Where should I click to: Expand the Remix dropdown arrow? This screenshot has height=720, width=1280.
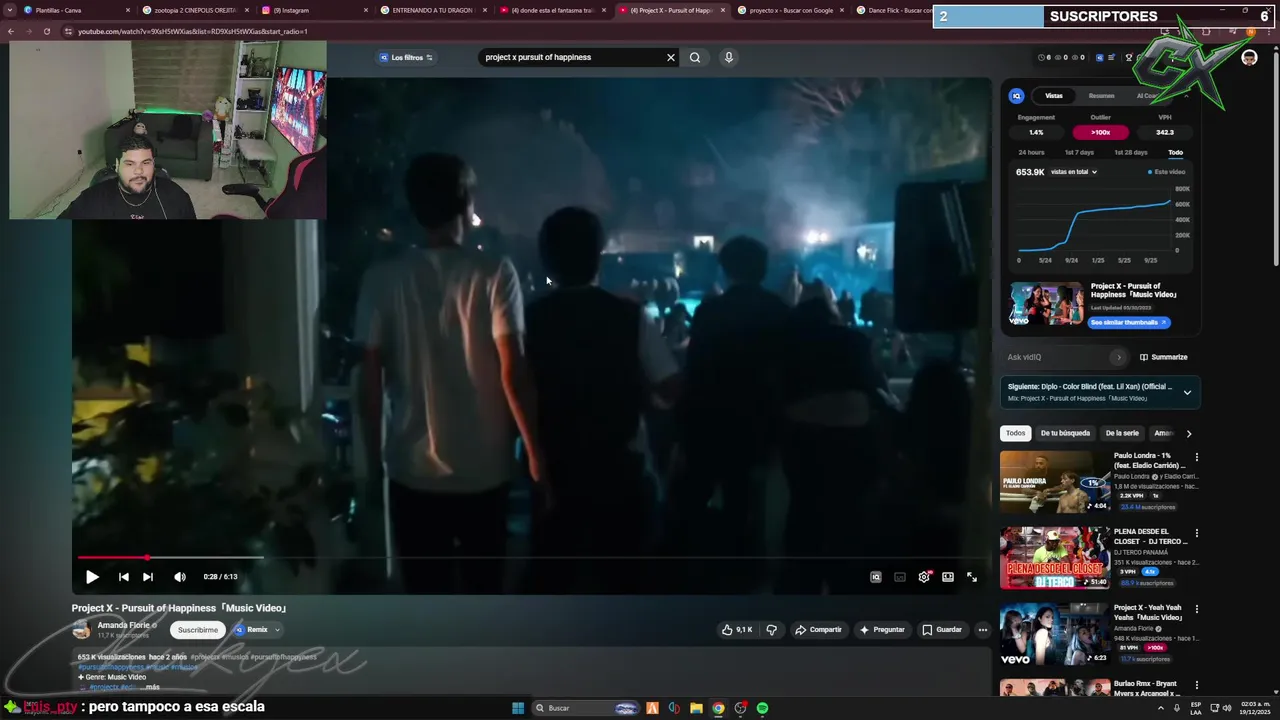click(277, 630)
